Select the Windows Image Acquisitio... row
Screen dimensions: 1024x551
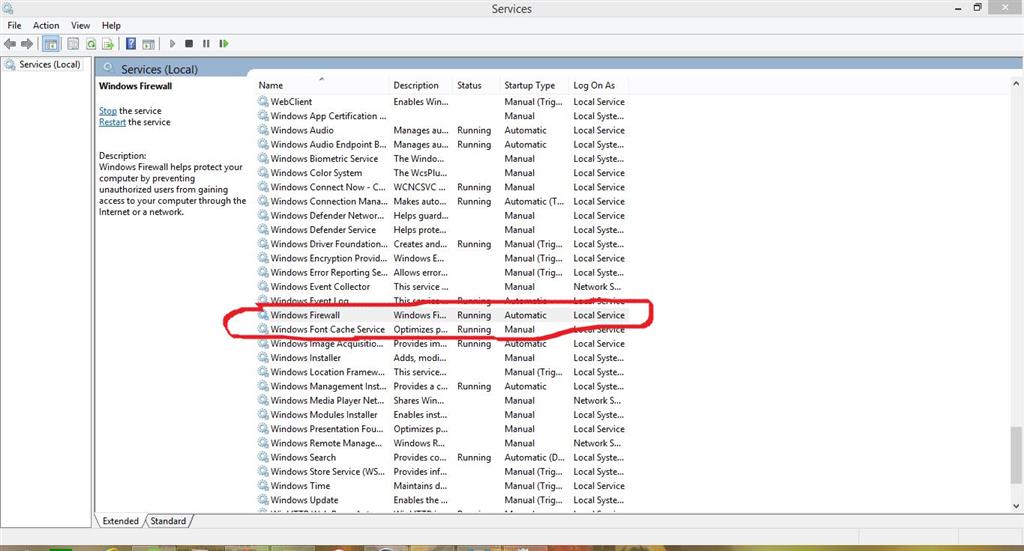[441, 344]
